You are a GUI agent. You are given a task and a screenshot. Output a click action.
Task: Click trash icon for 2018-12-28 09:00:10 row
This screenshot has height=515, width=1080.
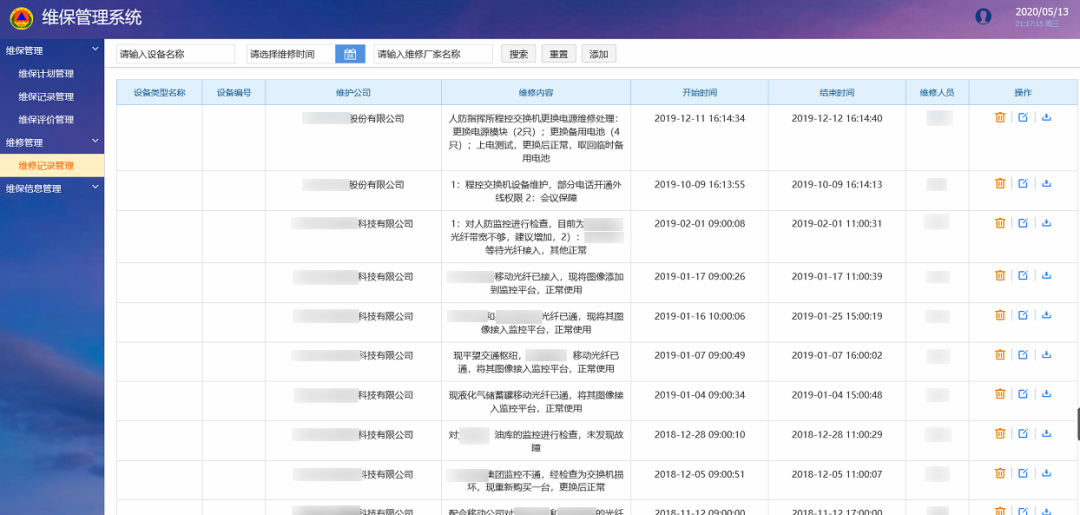(999, 434)
